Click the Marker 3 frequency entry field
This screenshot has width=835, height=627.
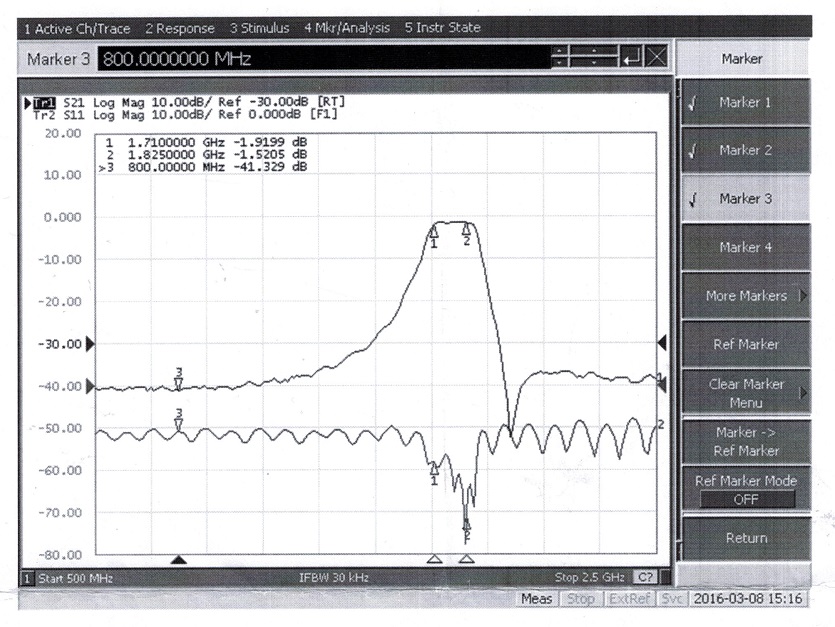point(320,59)
